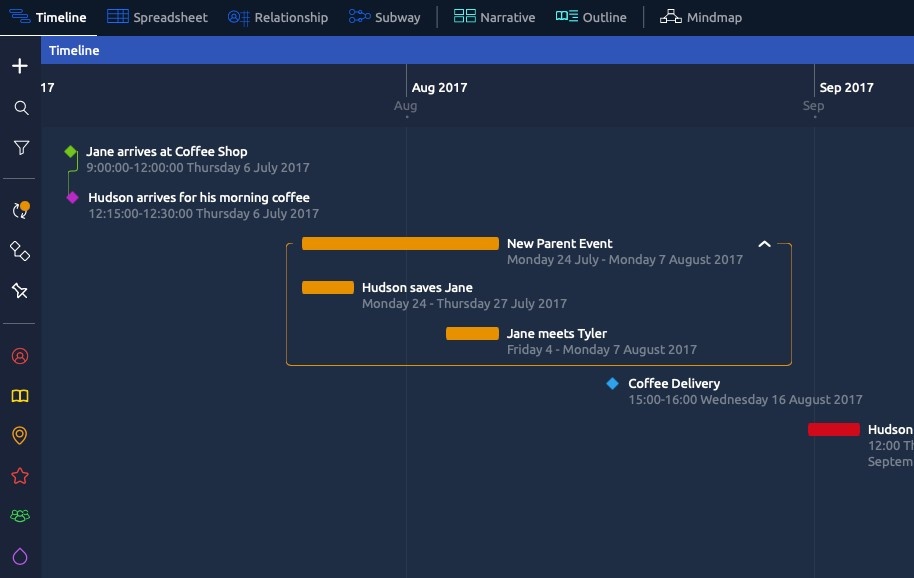
Task: Open search with the magnifier icon
Action: click(x=21, y=108)
